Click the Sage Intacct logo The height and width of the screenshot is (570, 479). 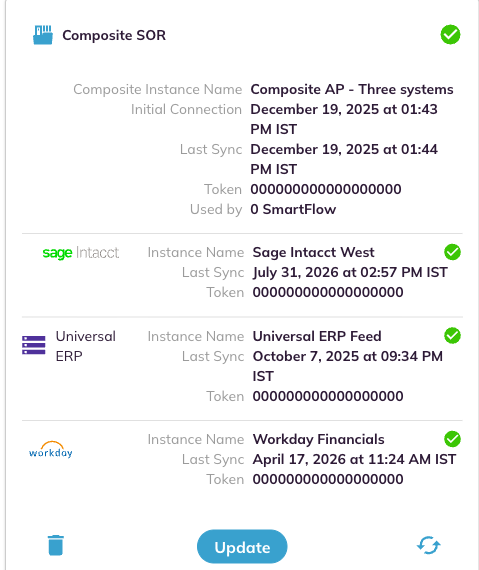click(x=81, y=253)
